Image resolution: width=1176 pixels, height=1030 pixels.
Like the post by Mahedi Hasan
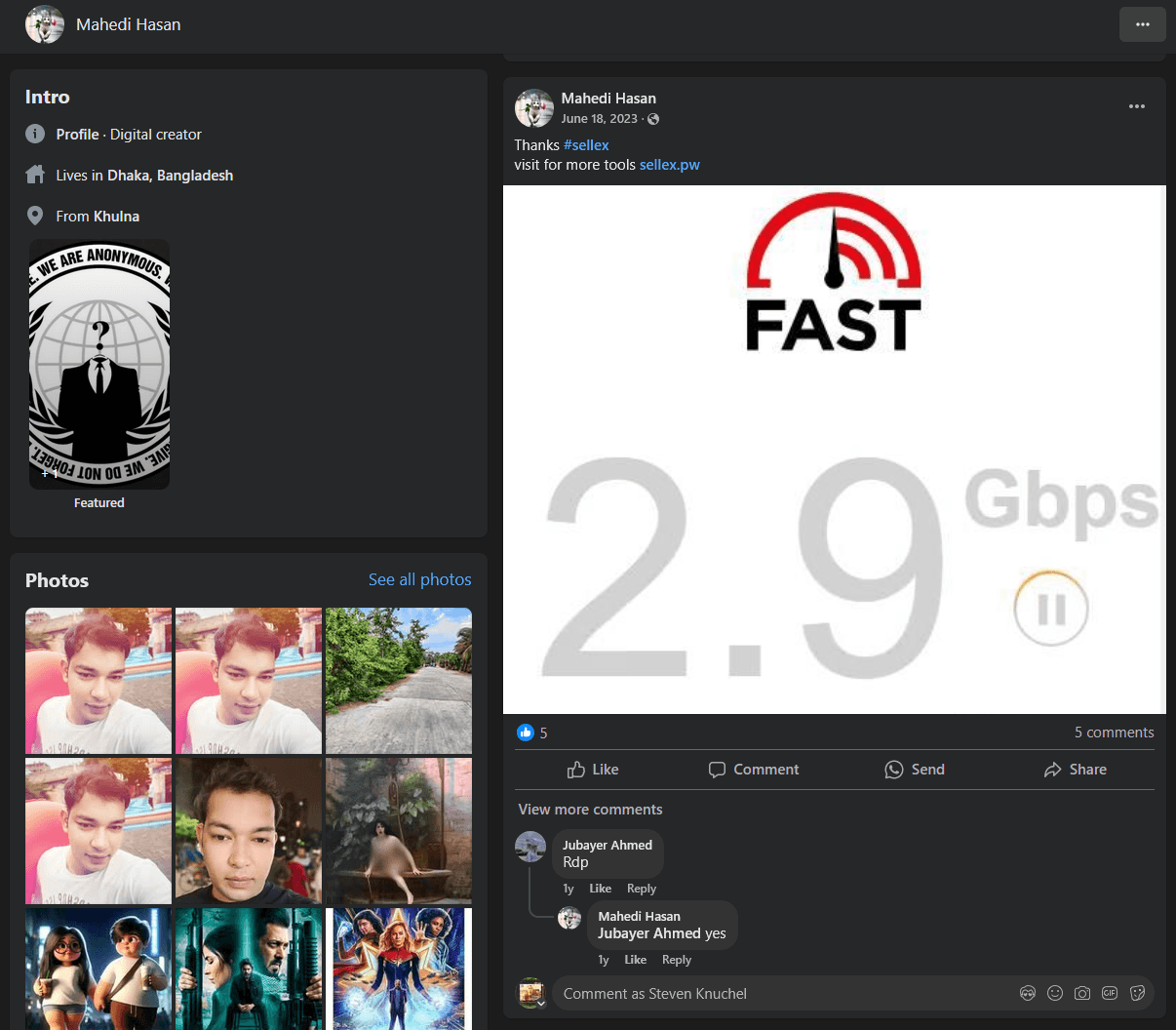pos(593,770)
